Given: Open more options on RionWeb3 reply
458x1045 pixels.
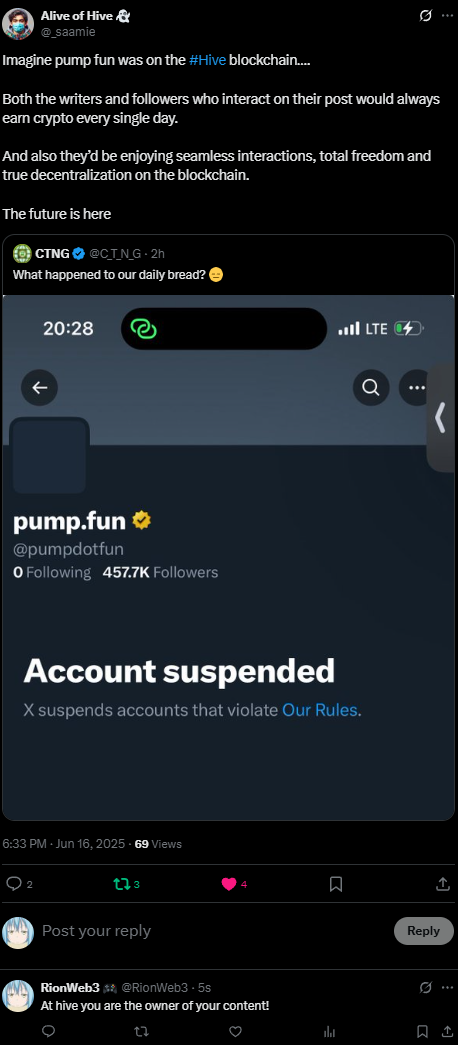Looking at the screenshot, I should 447,988.
